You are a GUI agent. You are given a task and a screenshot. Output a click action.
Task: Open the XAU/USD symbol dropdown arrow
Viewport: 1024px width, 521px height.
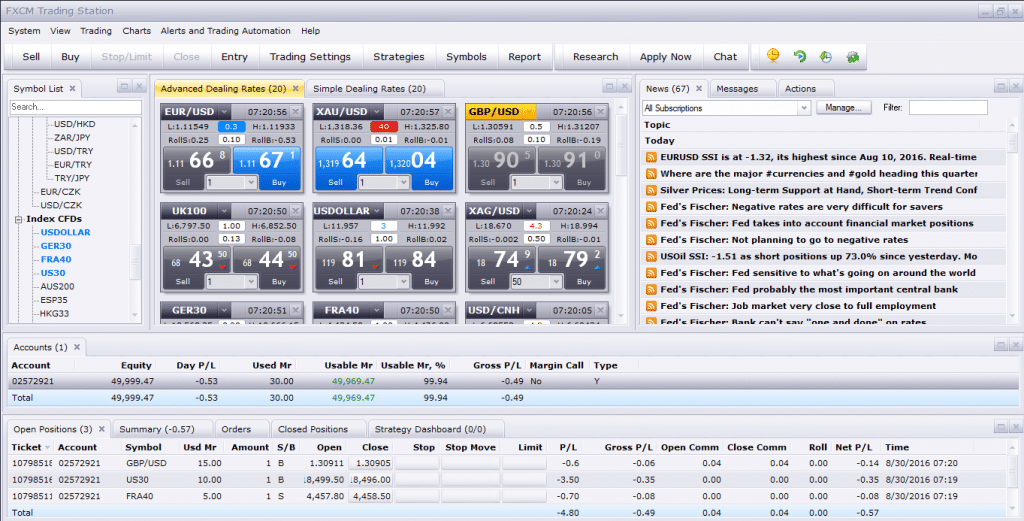pos(376,112)
